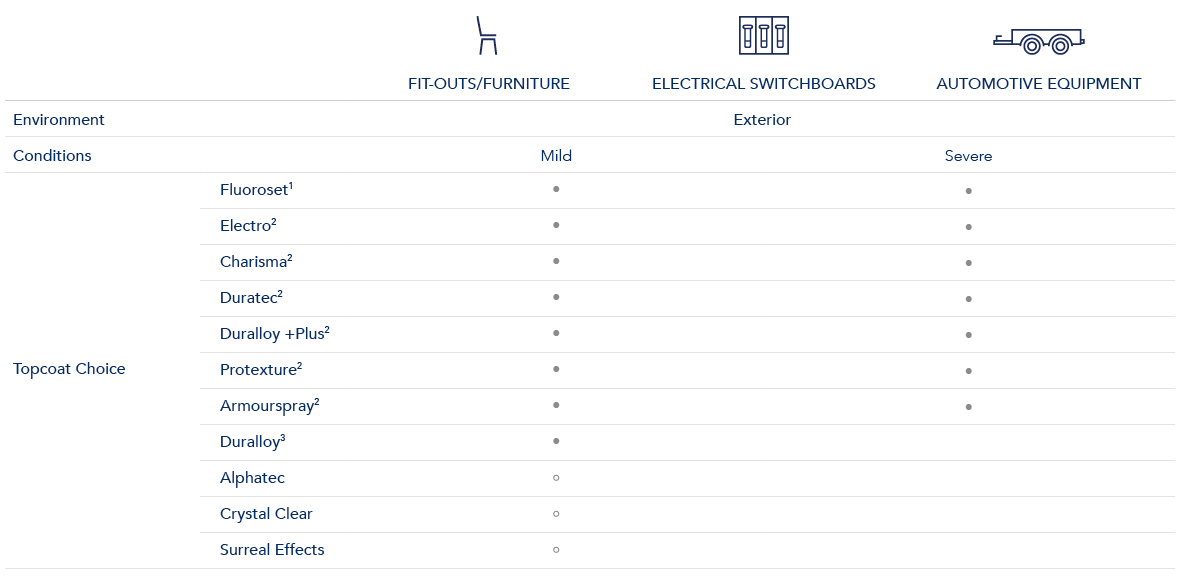Open the Protexture topcoat entry

point(260,370)
